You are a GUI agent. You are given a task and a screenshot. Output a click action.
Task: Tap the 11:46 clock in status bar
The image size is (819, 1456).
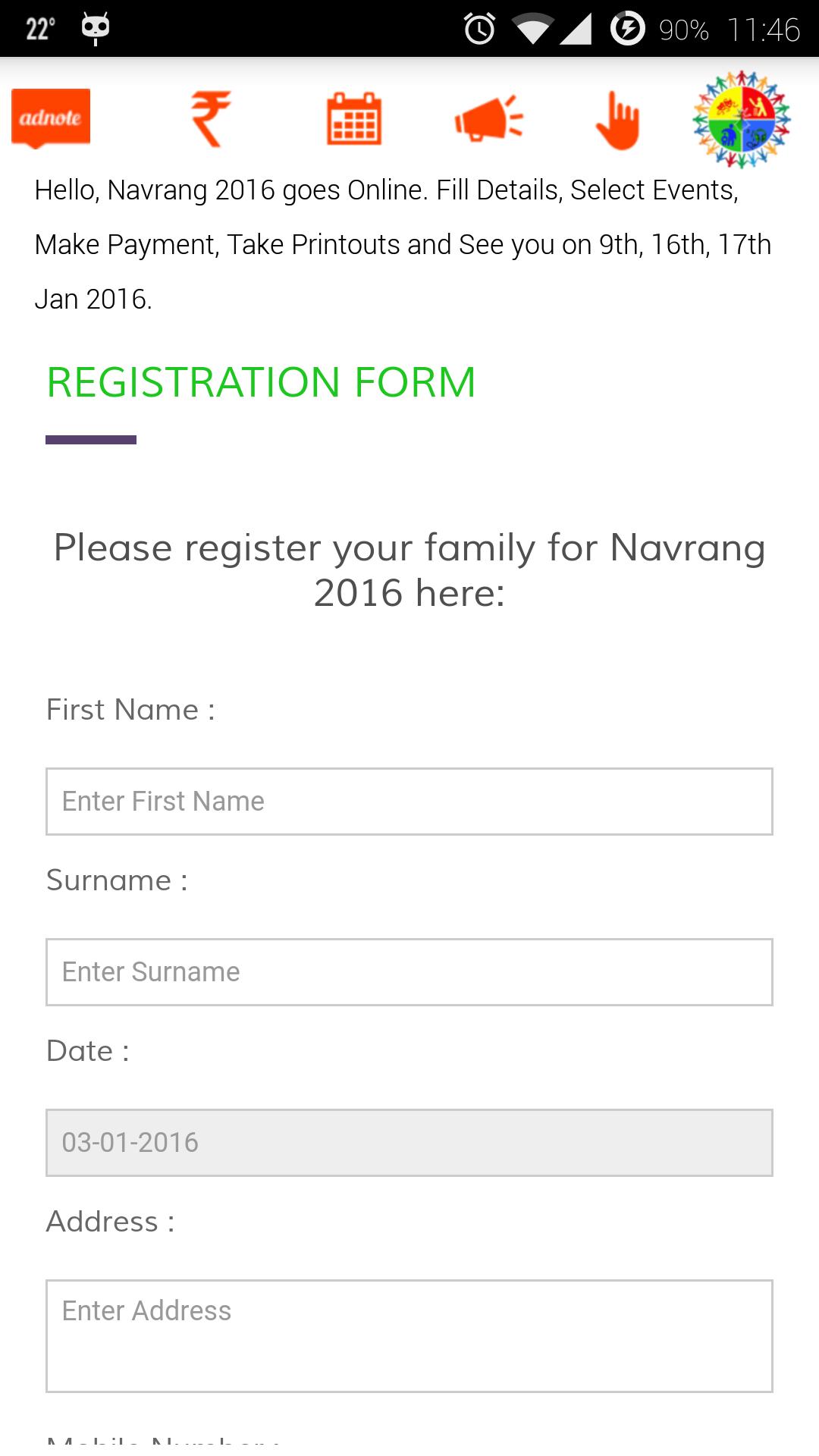764,30
